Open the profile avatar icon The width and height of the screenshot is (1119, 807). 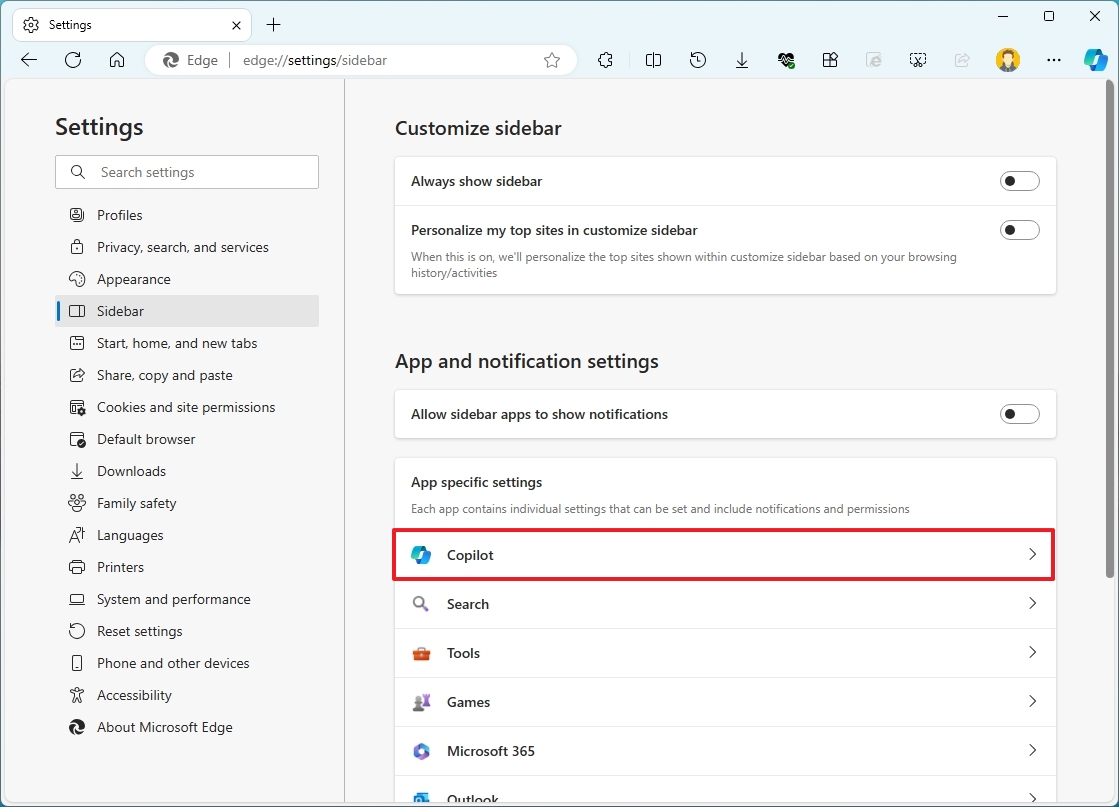pos(1007,60)
